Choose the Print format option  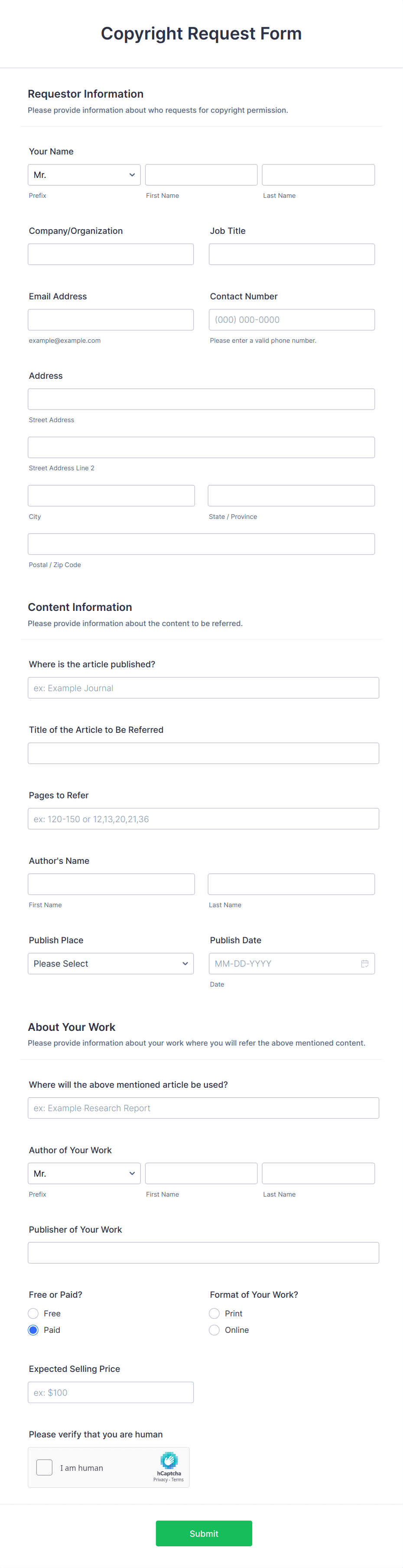click(214, 1314)
